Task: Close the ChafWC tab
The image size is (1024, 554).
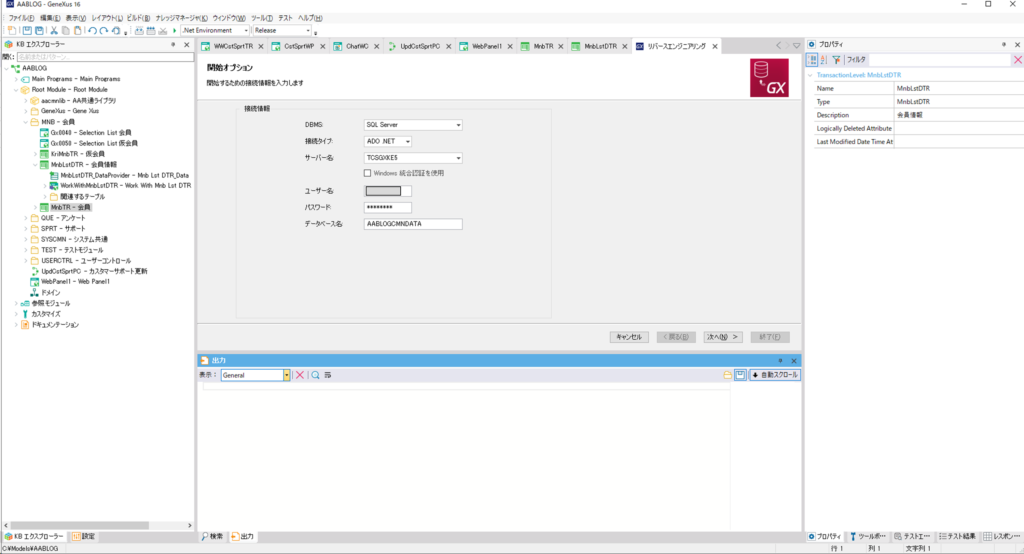Action: click(x=376, y=46)
